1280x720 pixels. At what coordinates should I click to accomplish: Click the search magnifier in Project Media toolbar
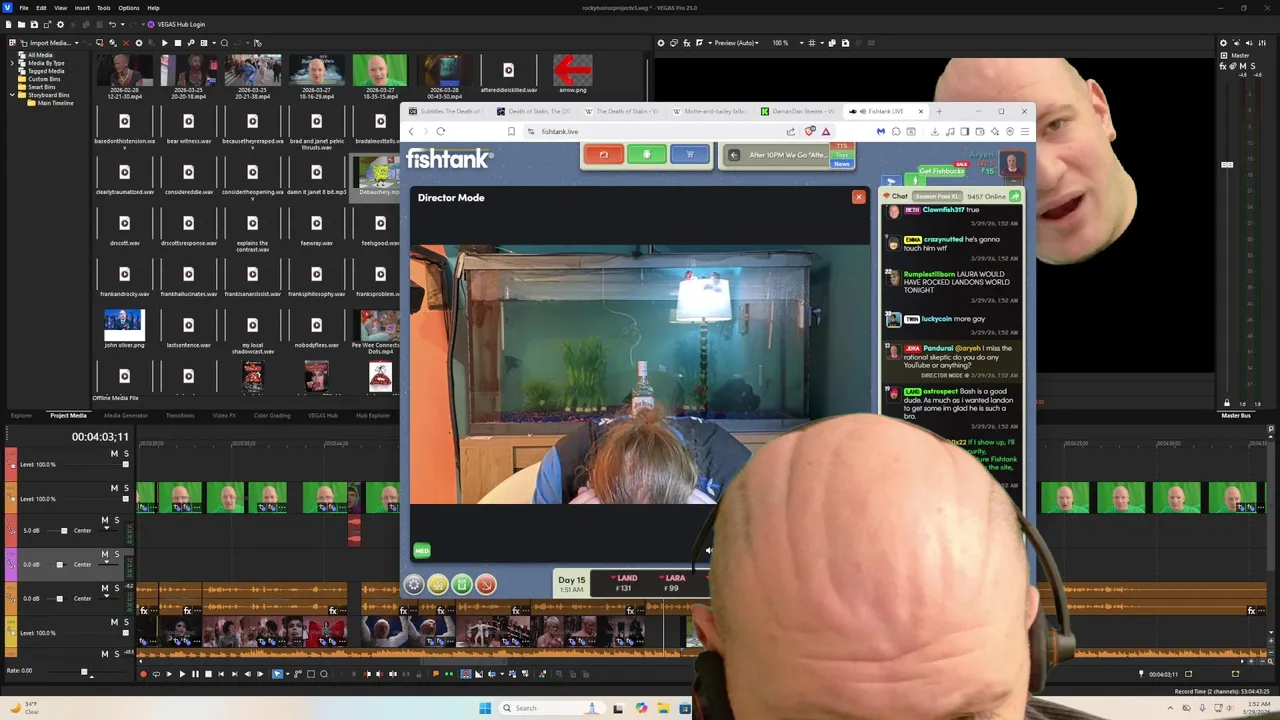(224, 43)
